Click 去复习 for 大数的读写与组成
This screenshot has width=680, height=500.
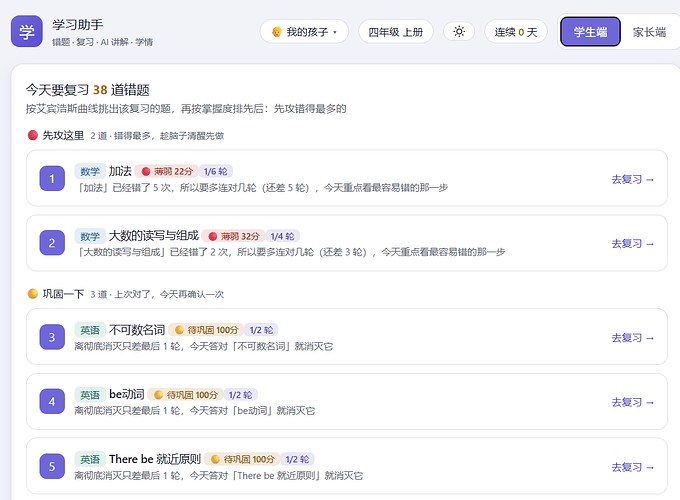click(632, 244)
